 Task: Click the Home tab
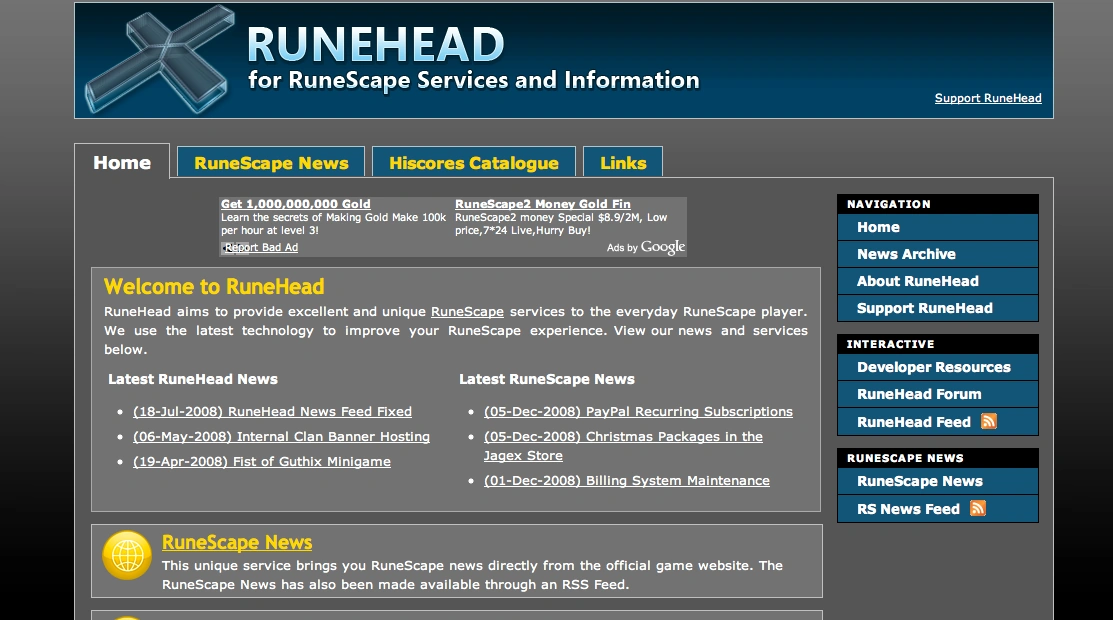122,163
